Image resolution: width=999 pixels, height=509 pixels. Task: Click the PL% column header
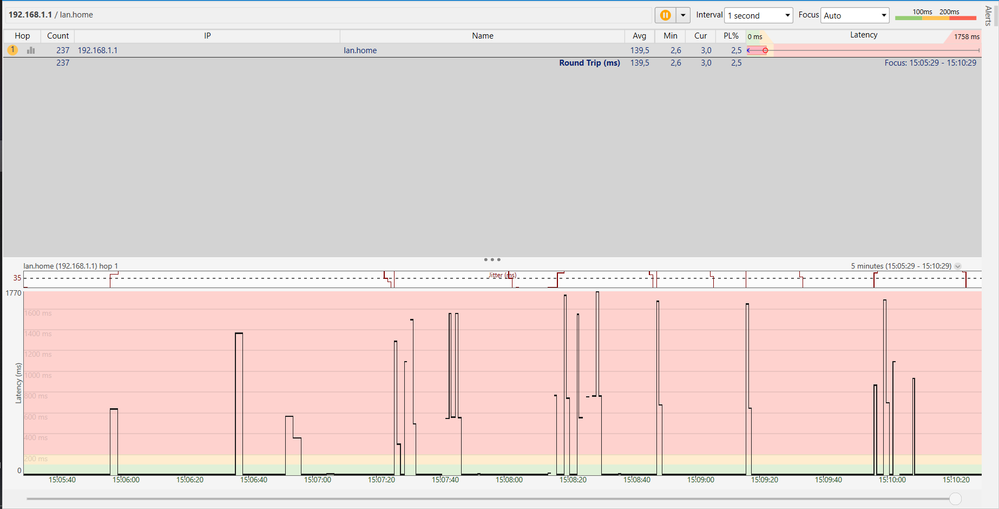731,35
